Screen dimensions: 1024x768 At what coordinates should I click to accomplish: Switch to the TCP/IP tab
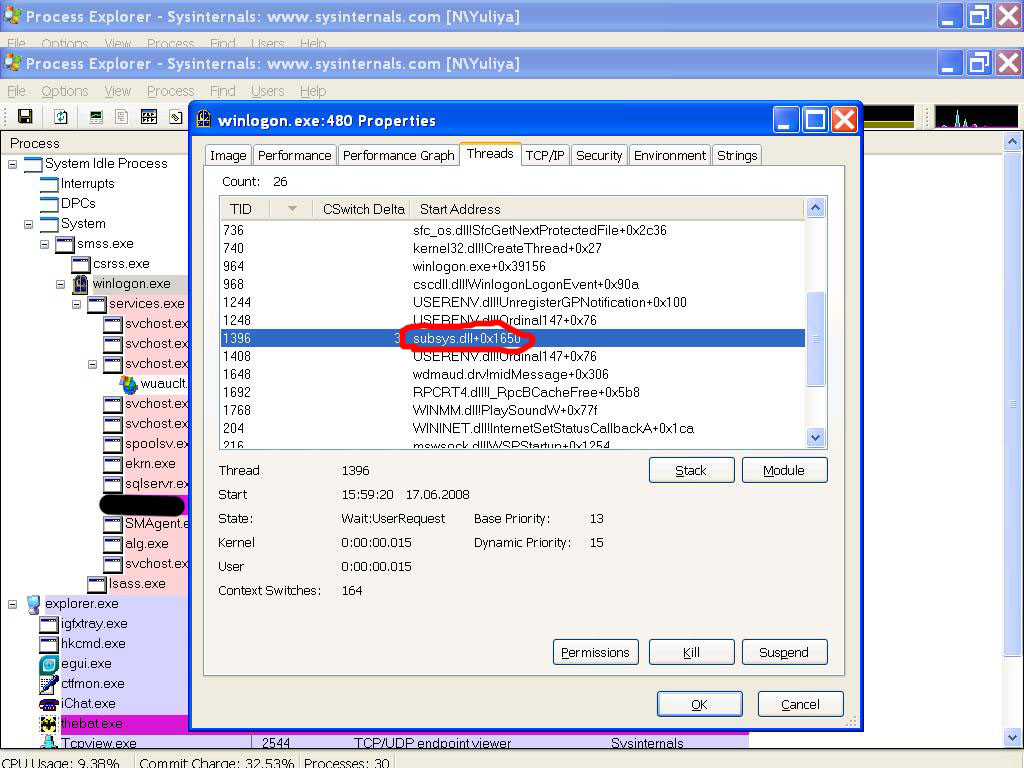click(x=545, y=155)
